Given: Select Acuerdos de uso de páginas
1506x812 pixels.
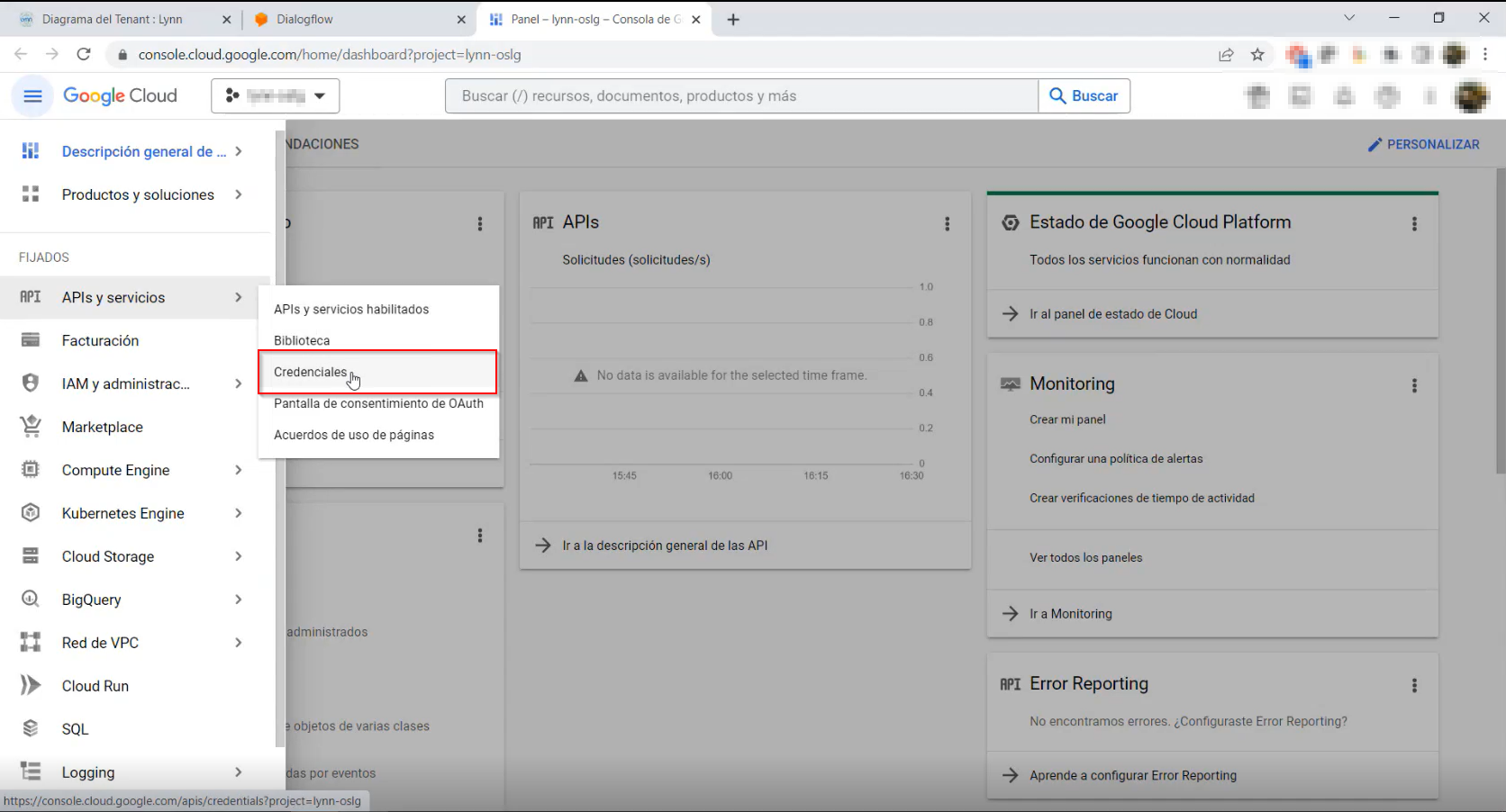Looking at the screenshot, I should coord(378,435).
